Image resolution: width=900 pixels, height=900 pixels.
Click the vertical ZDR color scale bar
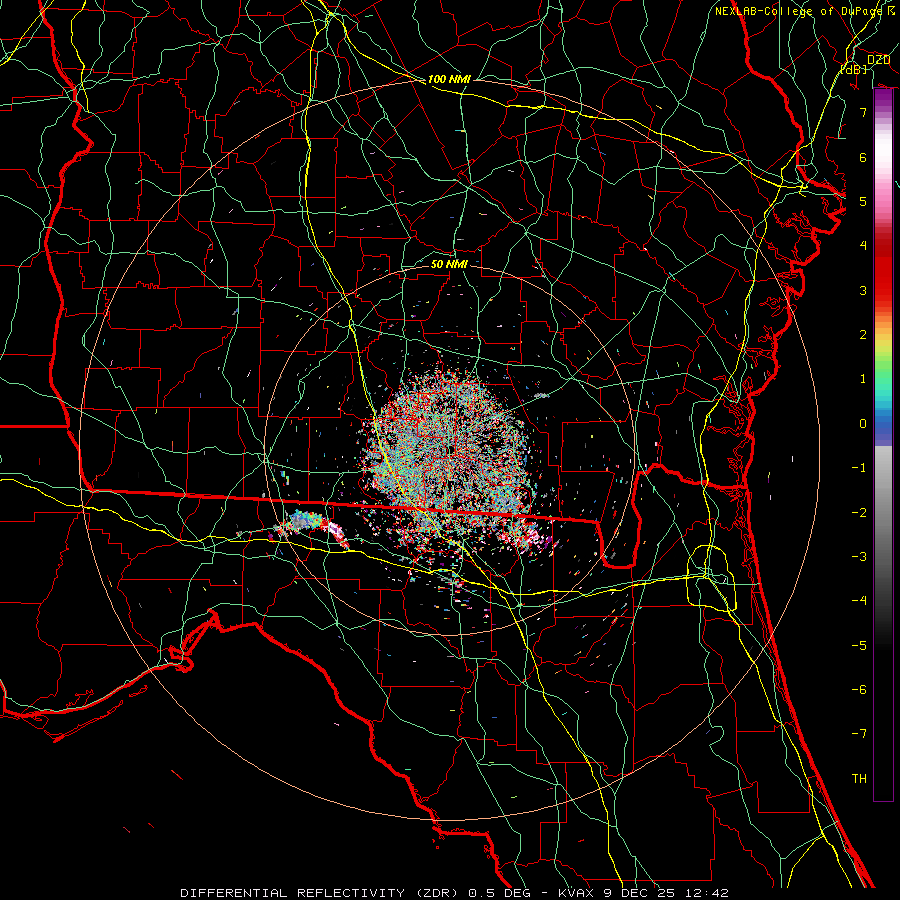pos(883,445)
